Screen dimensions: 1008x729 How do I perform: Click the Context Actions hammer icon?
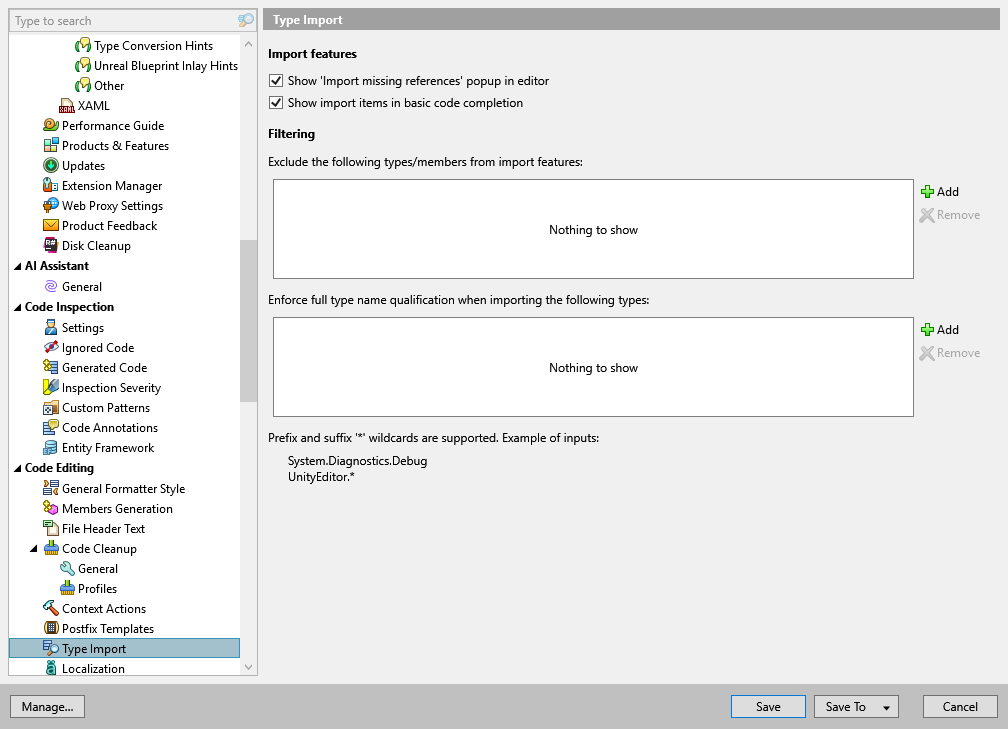coord(51,608)
